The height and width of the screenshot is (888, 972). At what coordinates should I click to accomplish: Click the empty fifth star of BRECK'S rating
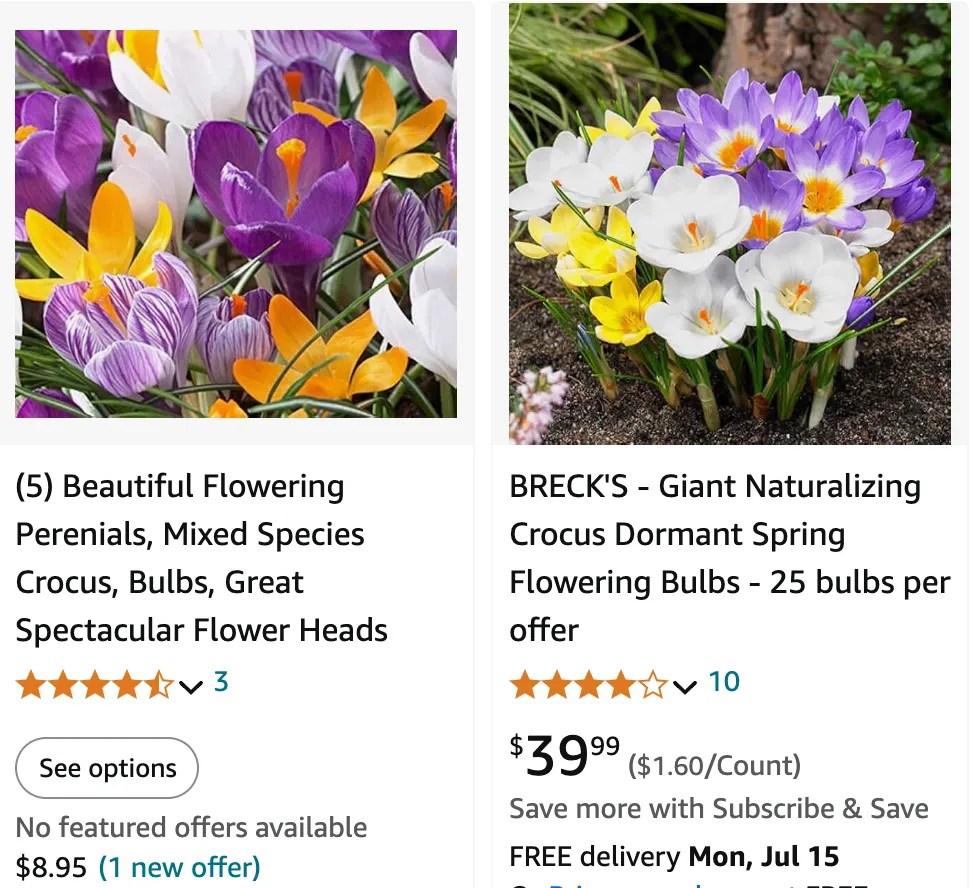point(655,682)
